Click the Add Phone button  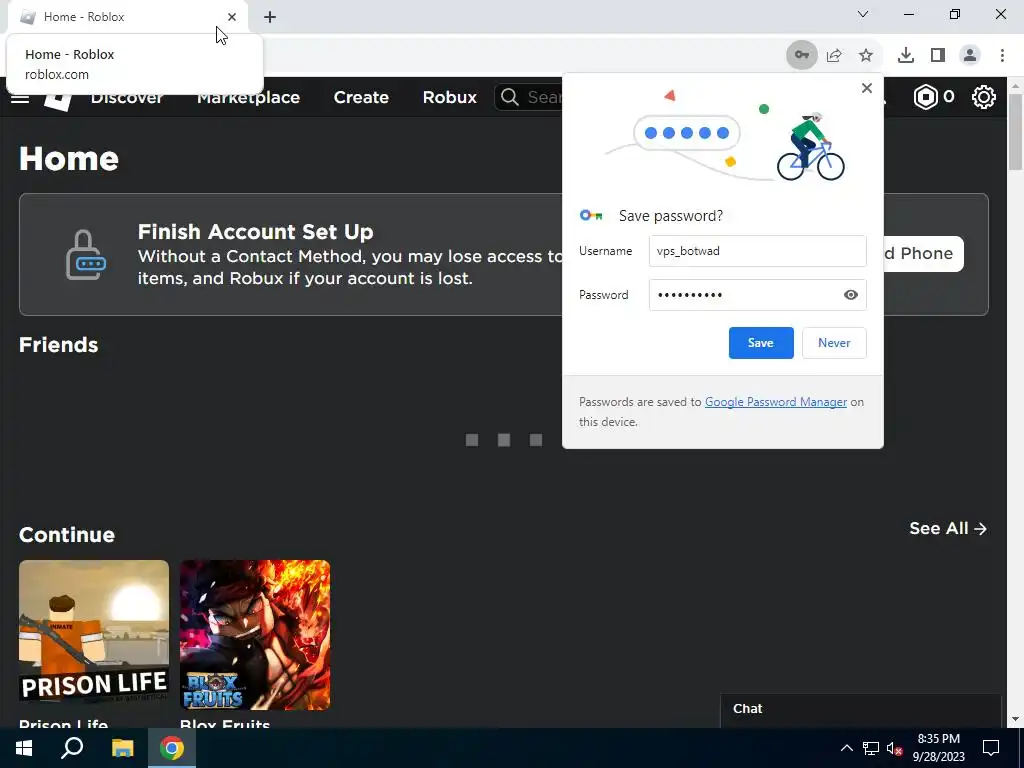click(922, 253)
